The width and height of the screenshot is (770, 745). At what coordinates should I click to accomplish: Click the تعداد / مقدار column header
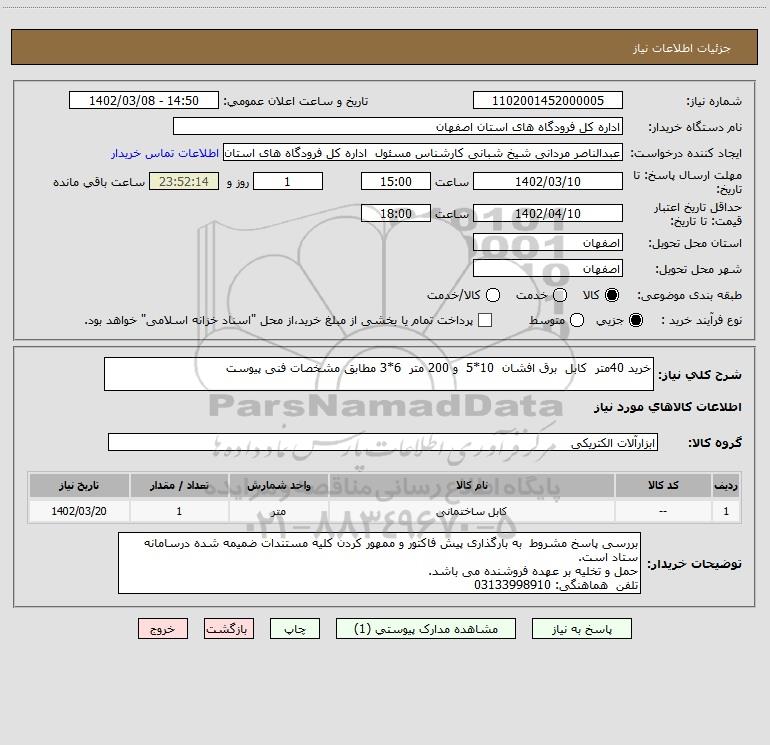click(179, 485)
